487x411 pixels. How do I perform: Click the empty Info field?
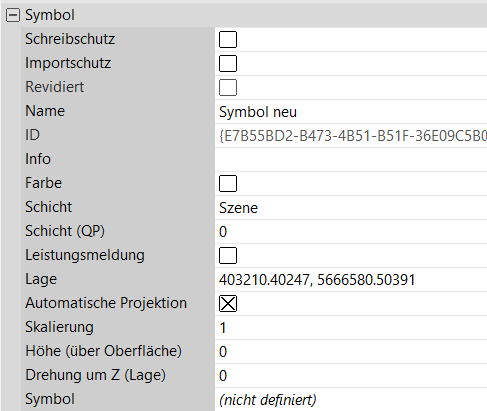coord(351,160)
